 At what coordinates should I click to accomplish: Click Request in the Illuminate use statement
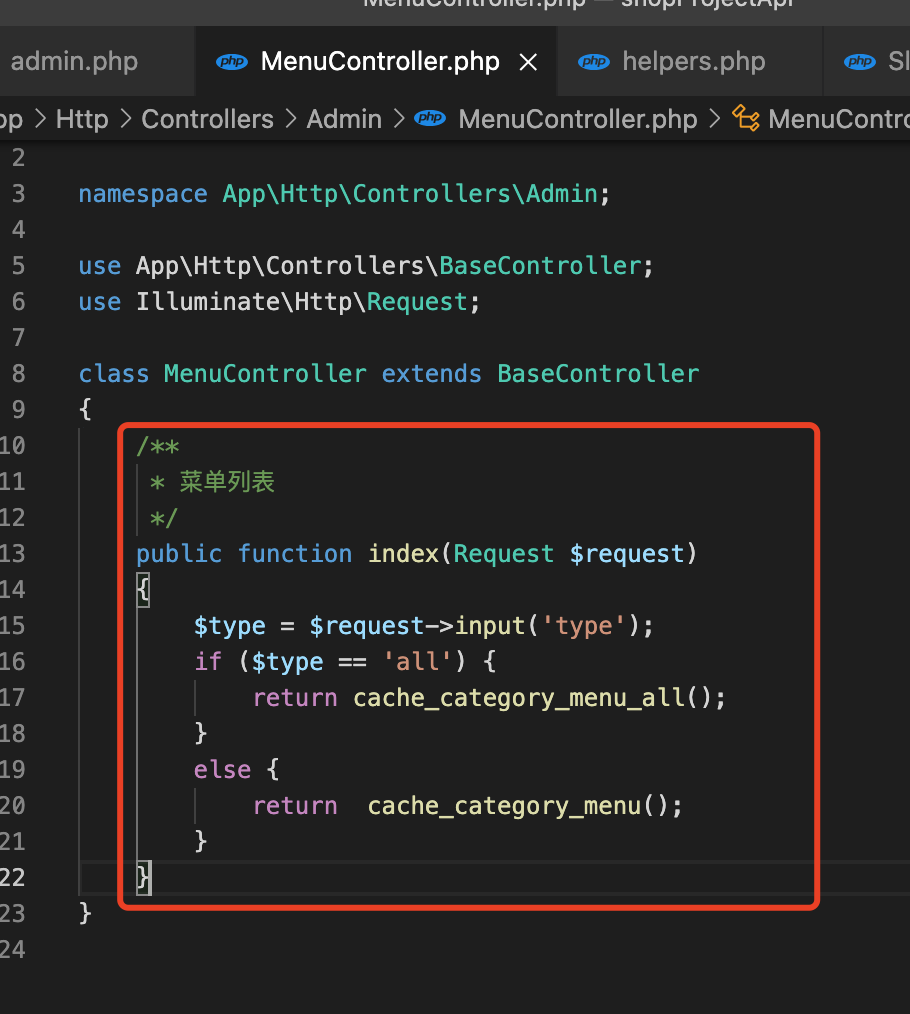pyautogui.click(x=417, y=302)
